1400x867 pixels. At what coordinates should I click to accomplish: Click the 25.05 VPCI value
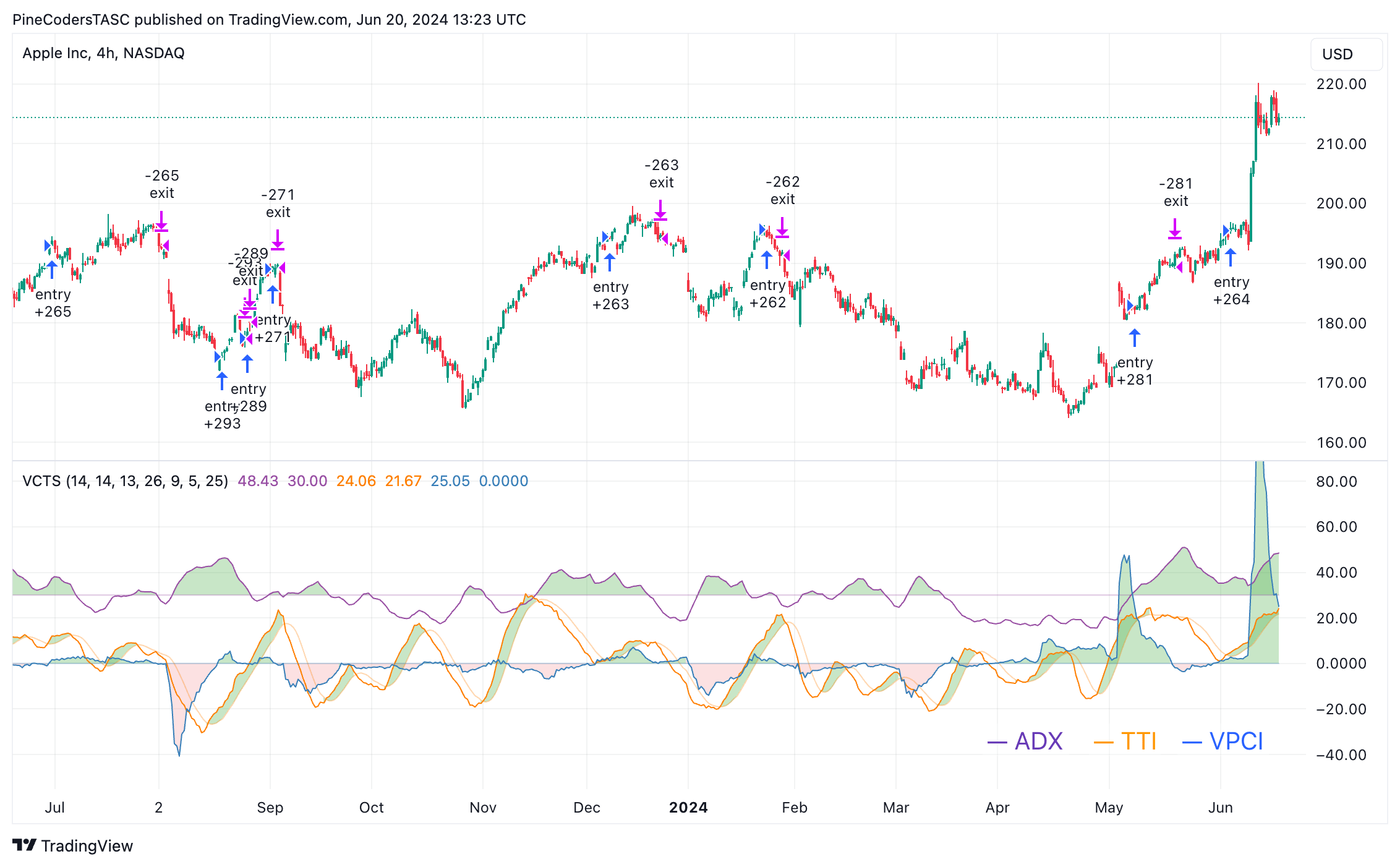coord(450,481)
